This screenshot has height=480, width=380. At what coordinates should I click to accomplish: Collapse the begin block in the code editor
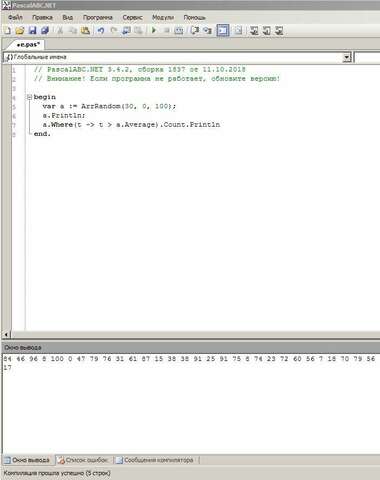click(29, 97)
